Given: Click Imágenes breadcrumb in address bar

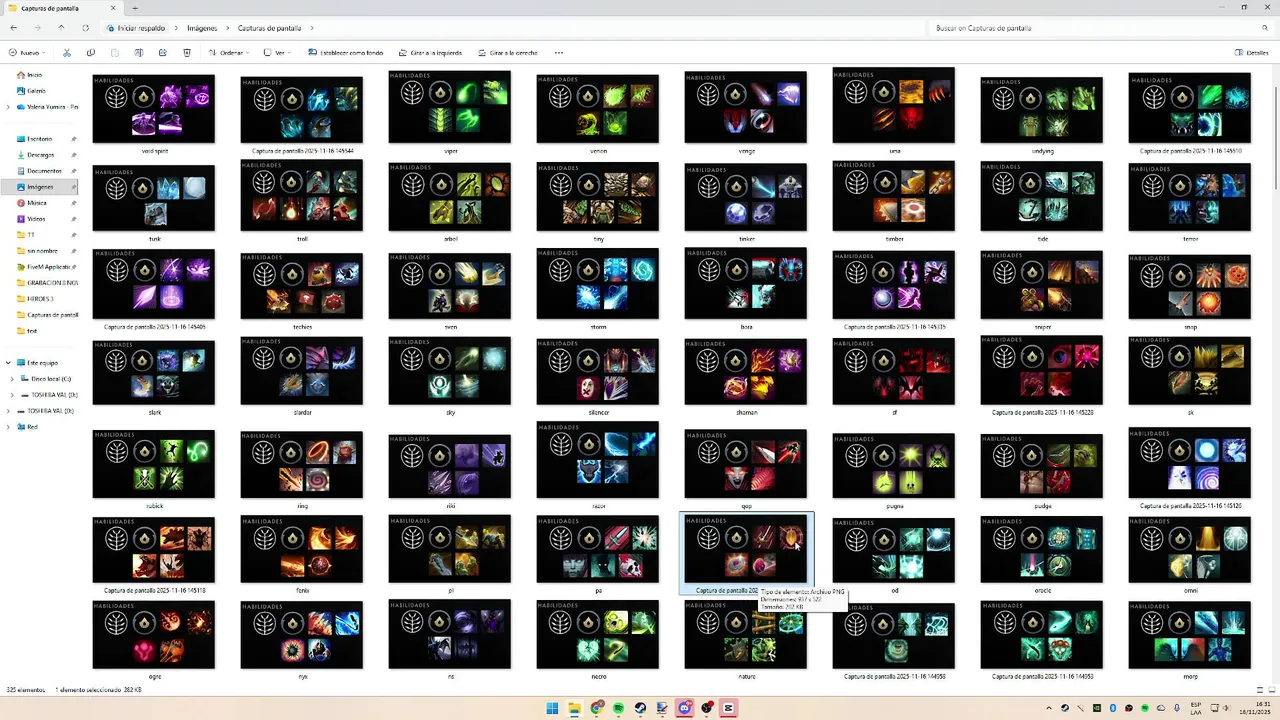Looking at the screenshot, I should (202, 28).
